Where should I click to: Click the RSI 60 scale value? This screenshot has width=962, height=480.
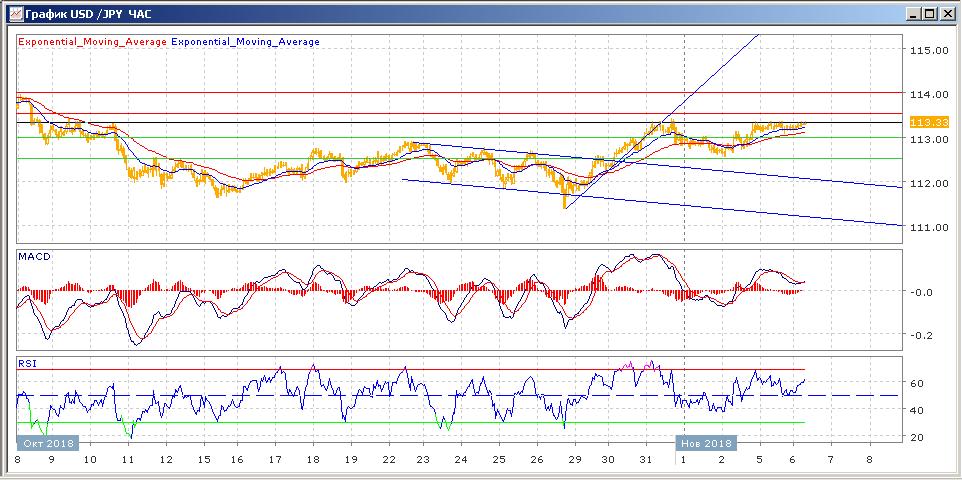918,383
